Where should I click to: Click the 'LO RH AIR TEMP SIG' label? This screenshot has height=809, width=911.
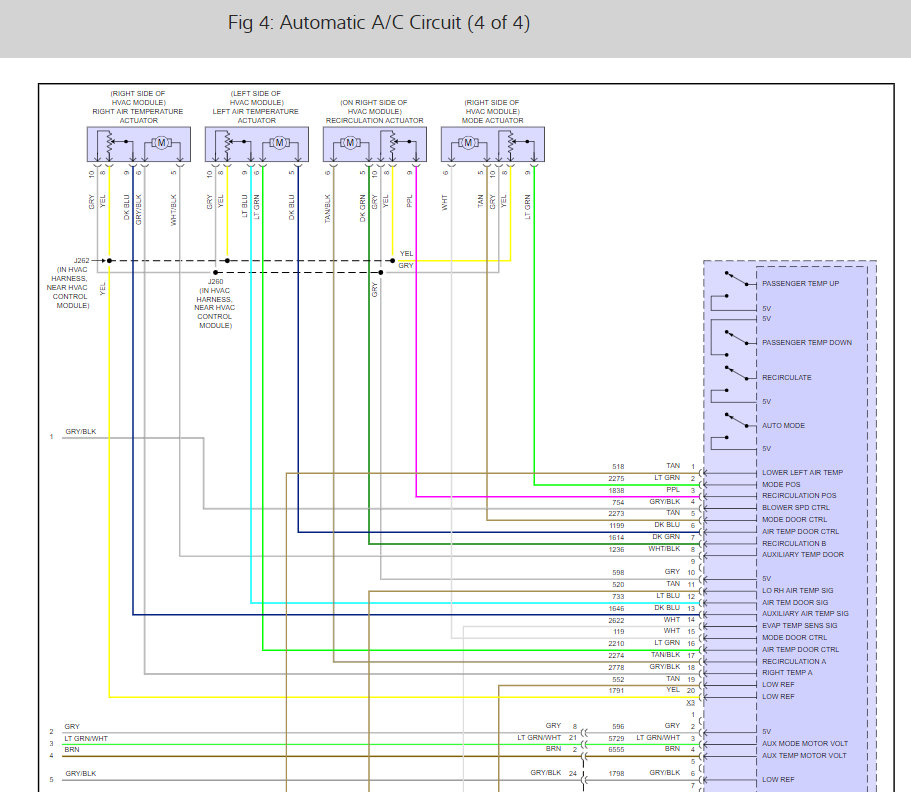pos(797,590)
